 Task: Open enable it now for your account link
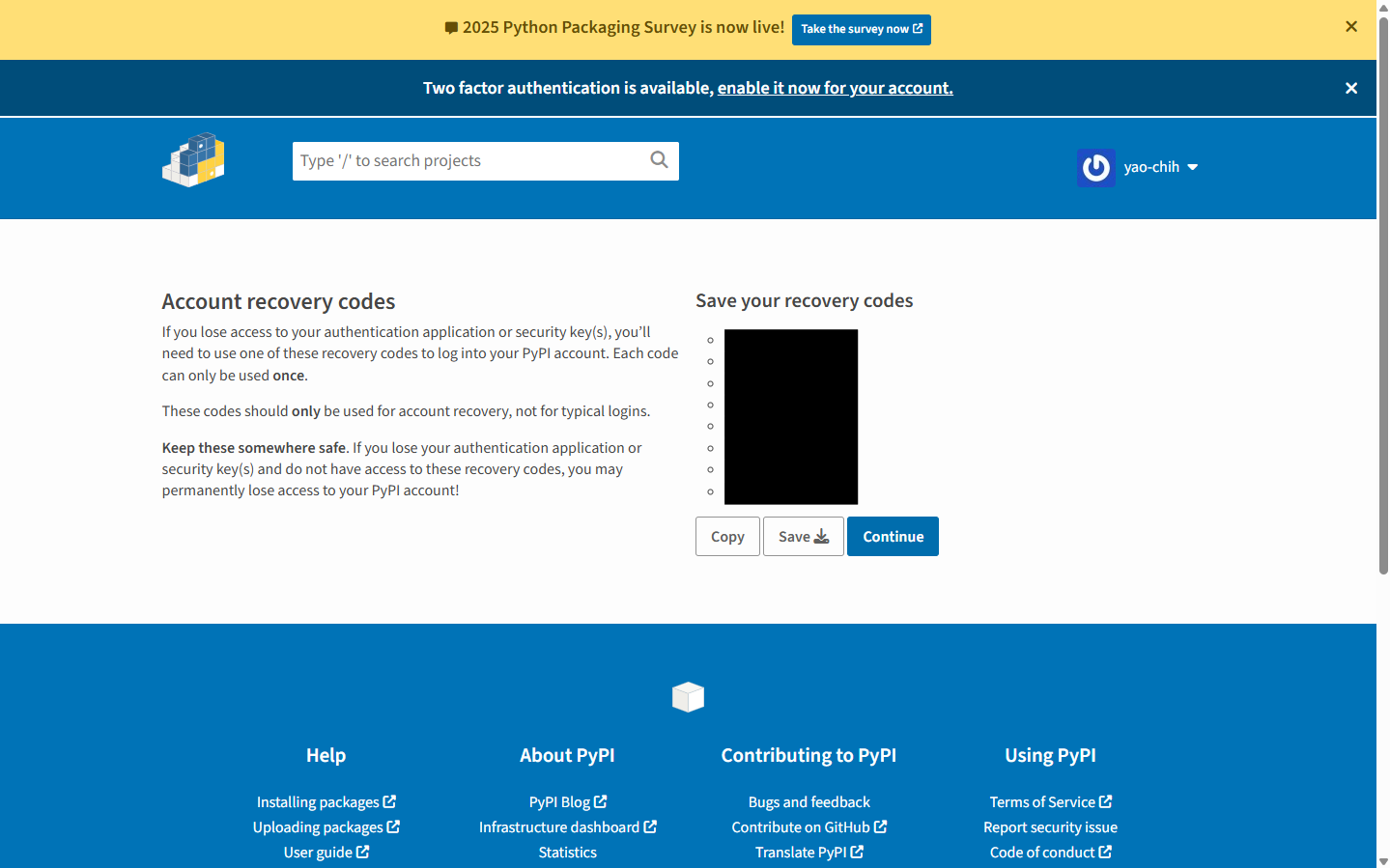[835, 88]
